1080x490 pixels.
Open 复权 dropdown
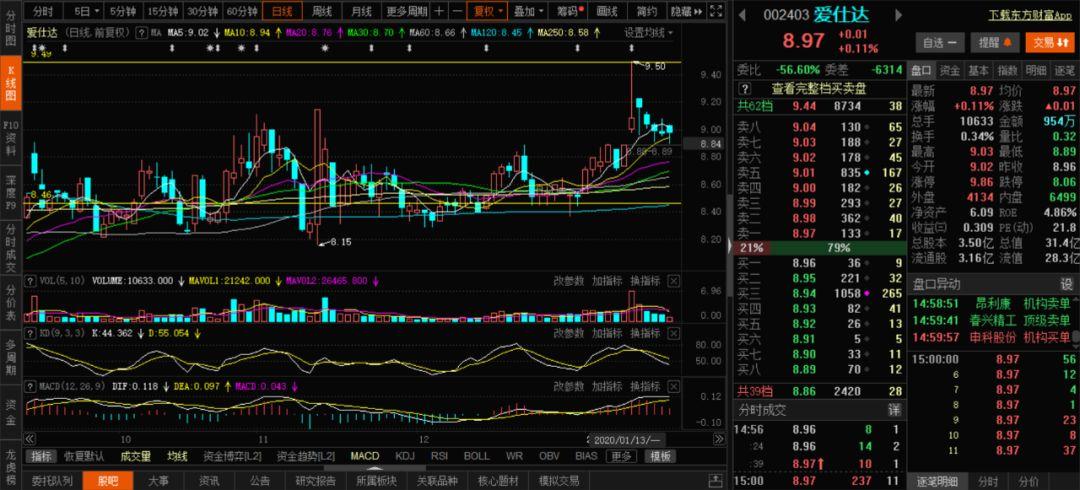coord(487,11)
